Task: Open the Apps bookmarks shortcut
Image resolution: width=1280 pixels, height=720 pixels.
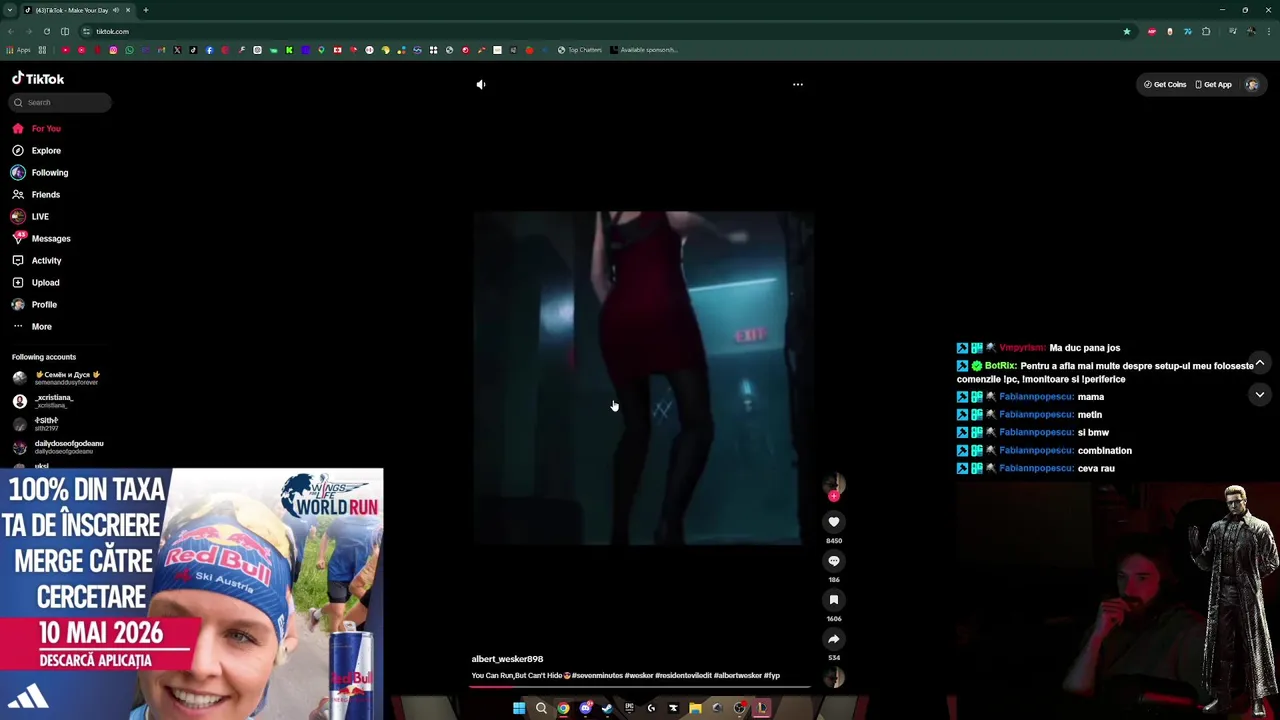Action: point(18,50)
